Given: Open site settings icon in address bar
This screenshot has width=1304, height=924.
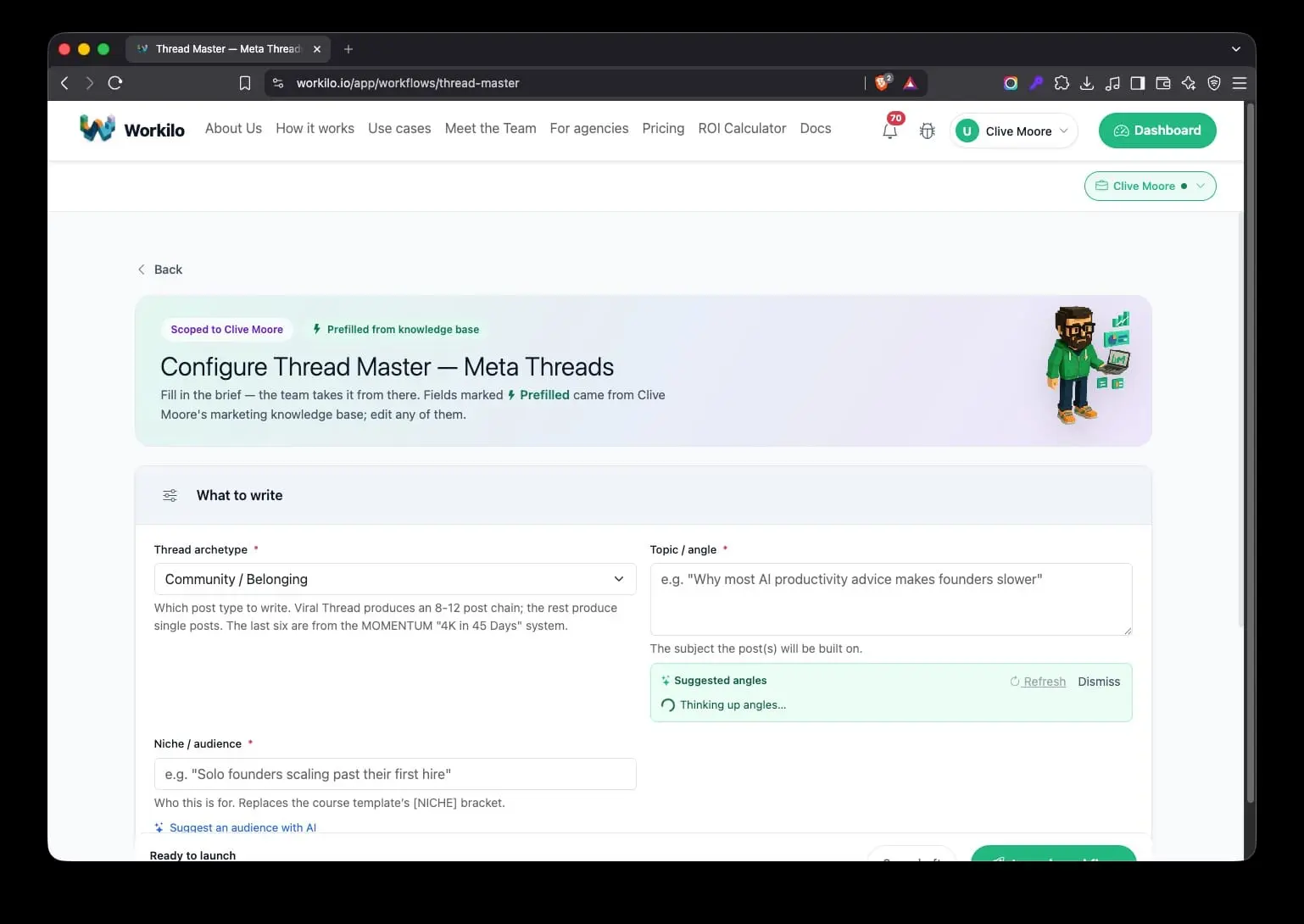Looking at the screenshot, I should (x=278, y=83).
